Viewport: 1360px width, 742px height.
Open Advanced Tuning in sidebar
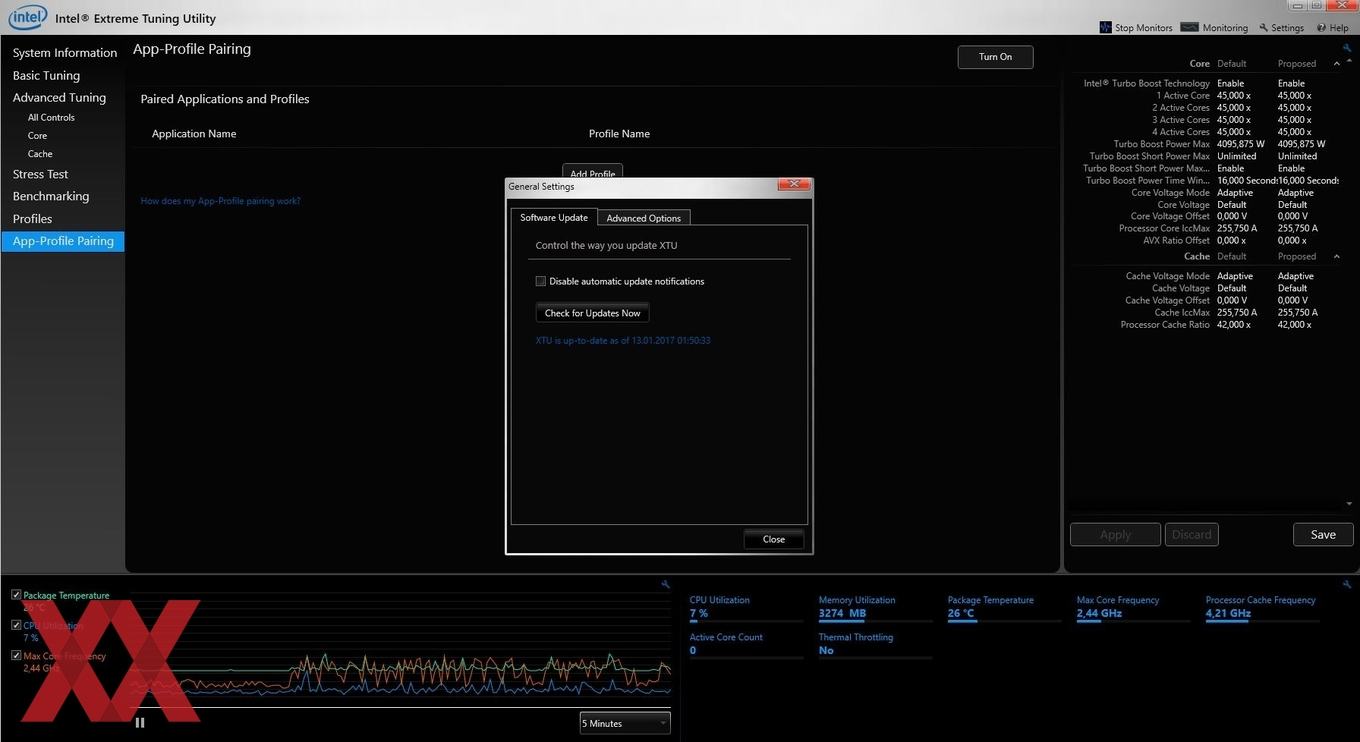pyautogui.click(x=59, y=98)
